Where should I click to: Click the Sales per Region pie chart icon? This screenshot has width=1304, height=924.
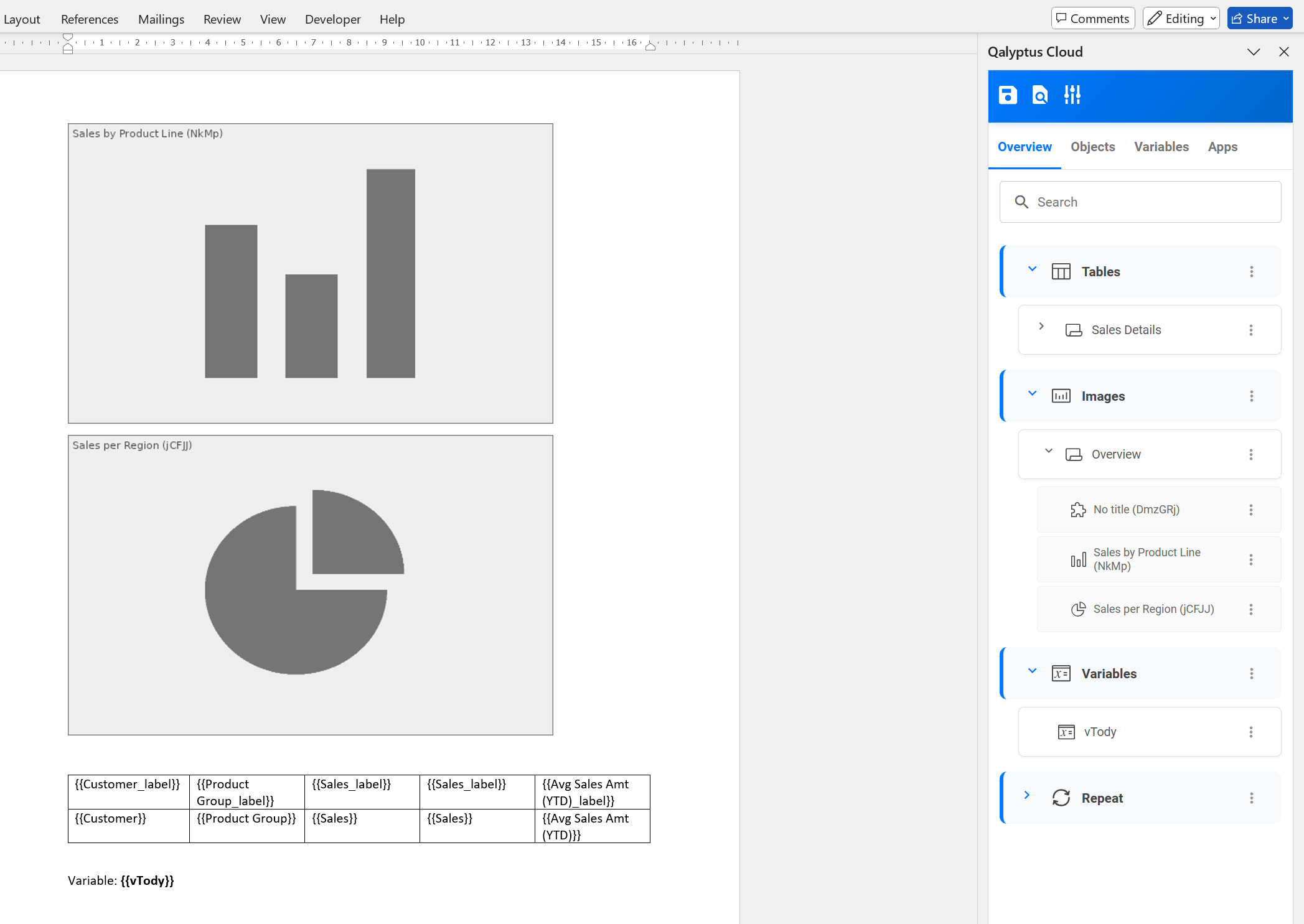point(1079,609)
